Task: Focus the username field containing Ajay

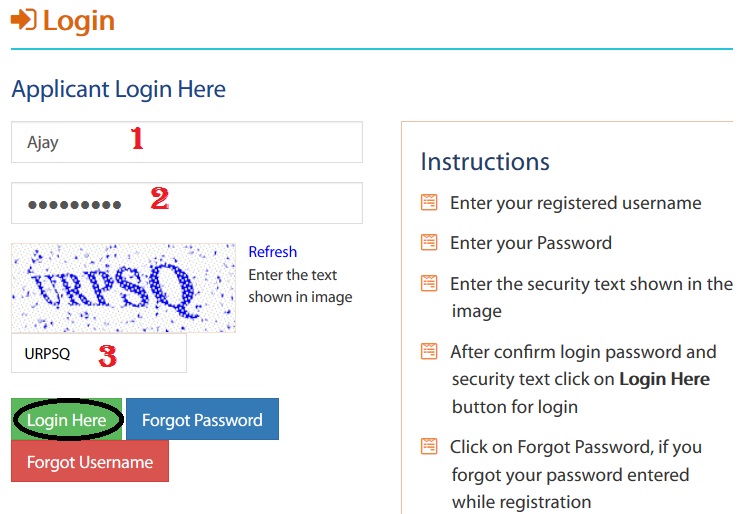Action: tap(187, 142)
